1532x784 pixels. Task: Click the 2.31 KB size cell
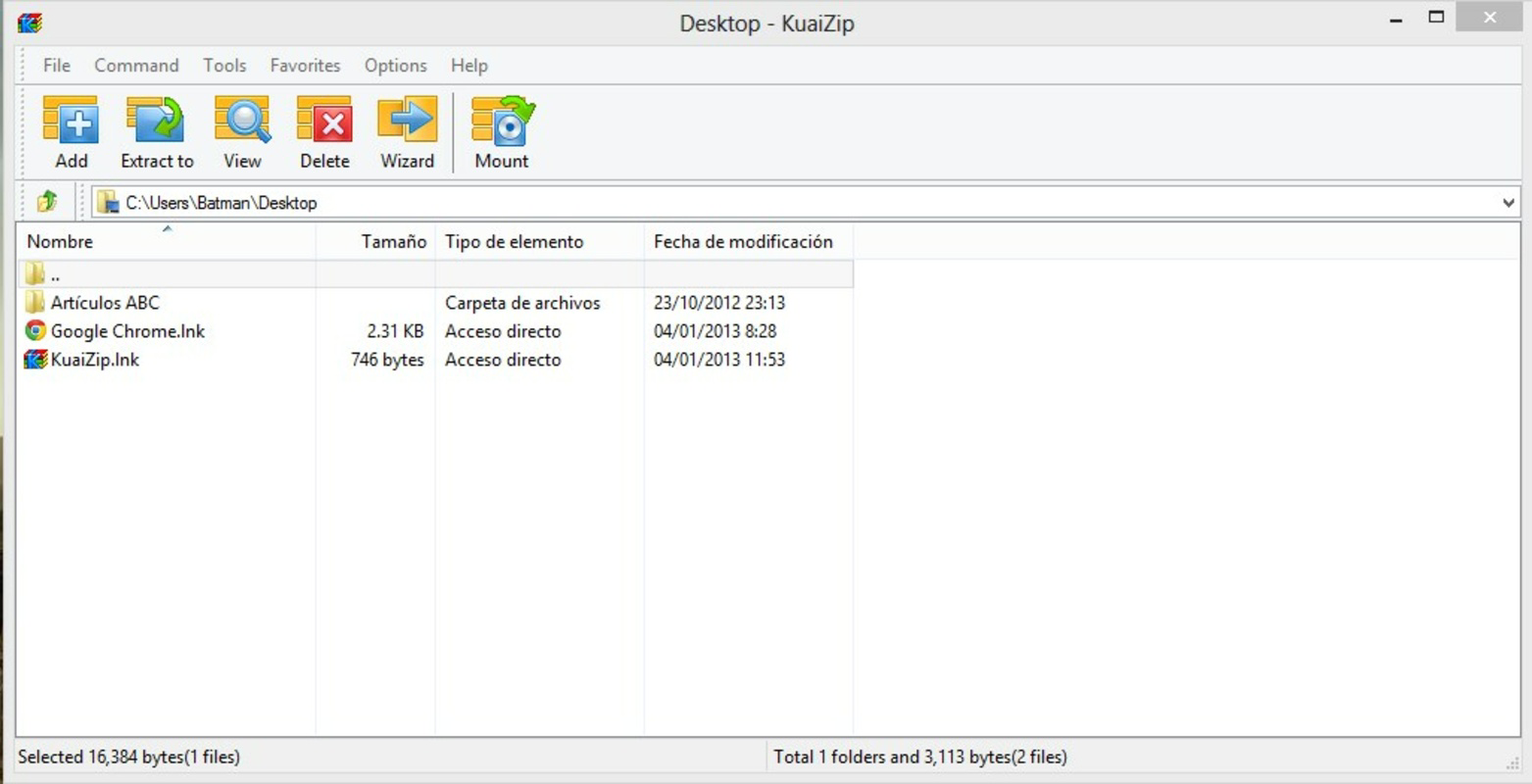pyautogui.click(x=395, y=331)
